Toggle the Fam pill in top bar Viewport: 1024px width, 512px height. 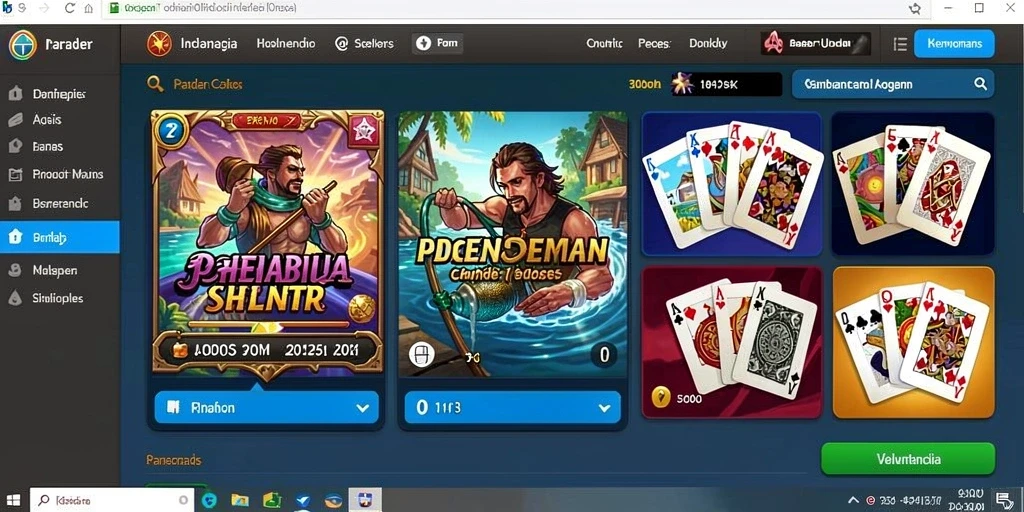click(438, 44)
